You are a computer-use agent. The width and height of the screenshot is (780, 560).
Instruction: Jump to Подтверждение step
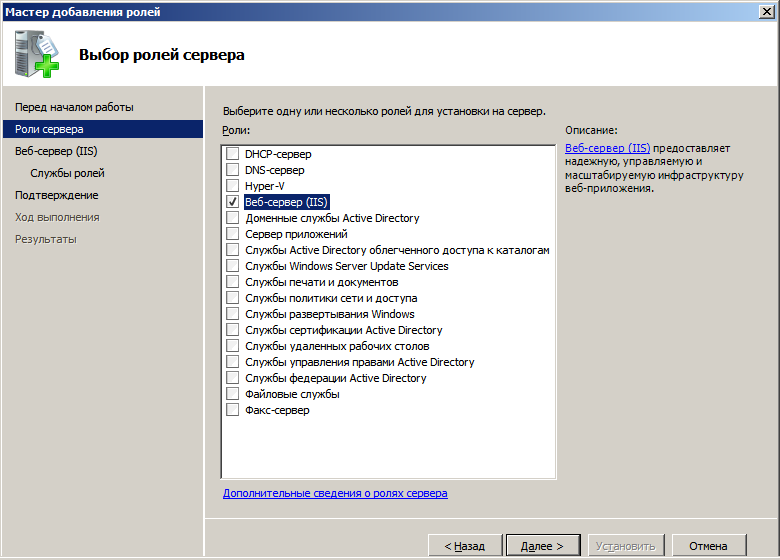click(57, 195)
